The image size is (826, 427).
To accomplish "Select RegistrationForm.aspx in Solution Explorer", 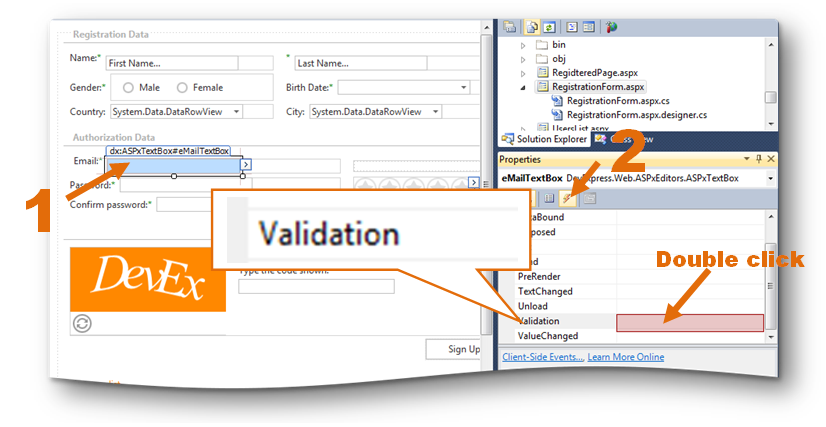I will [598, 87].
